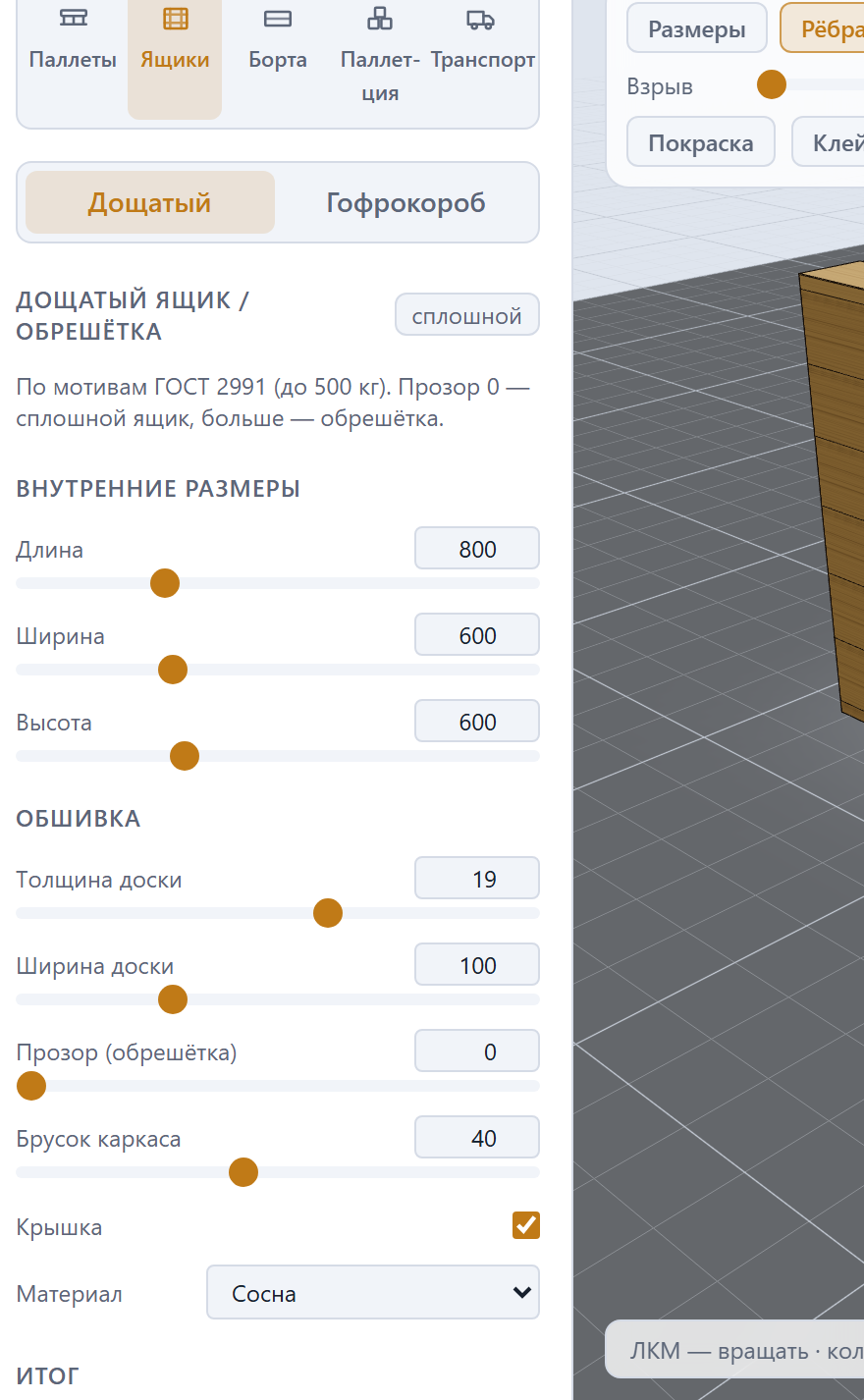Viewport: 864px width, 1400px height.
Task: Click the Ширина доски slider handle
Action: coord(173,999)
